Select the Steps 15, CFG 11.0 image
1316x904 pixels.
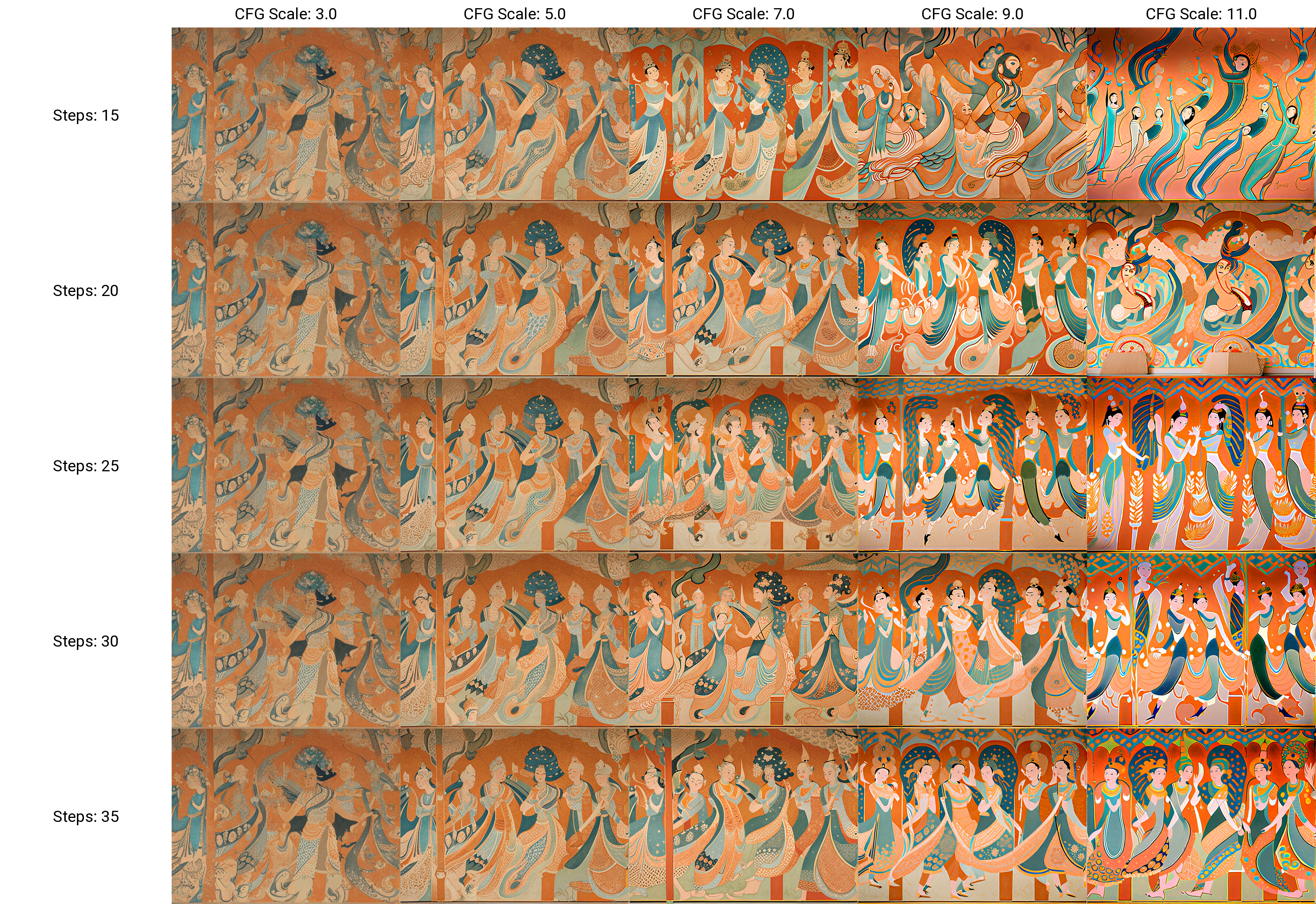1201,115
